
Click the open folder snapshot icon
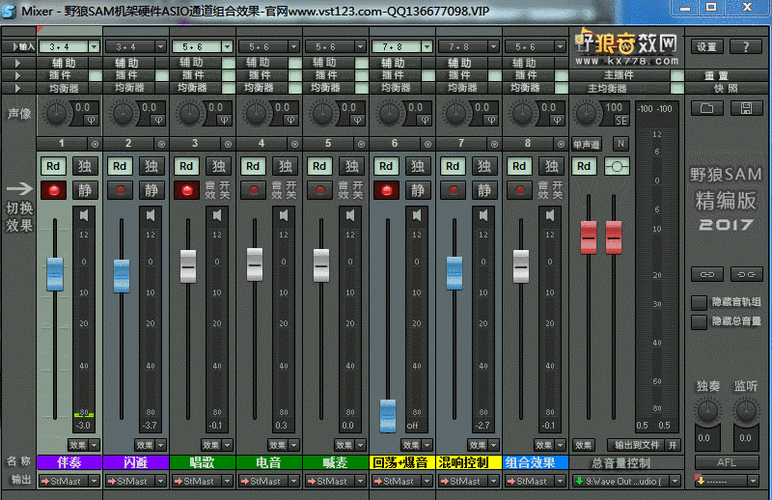[x=707, y=108]
